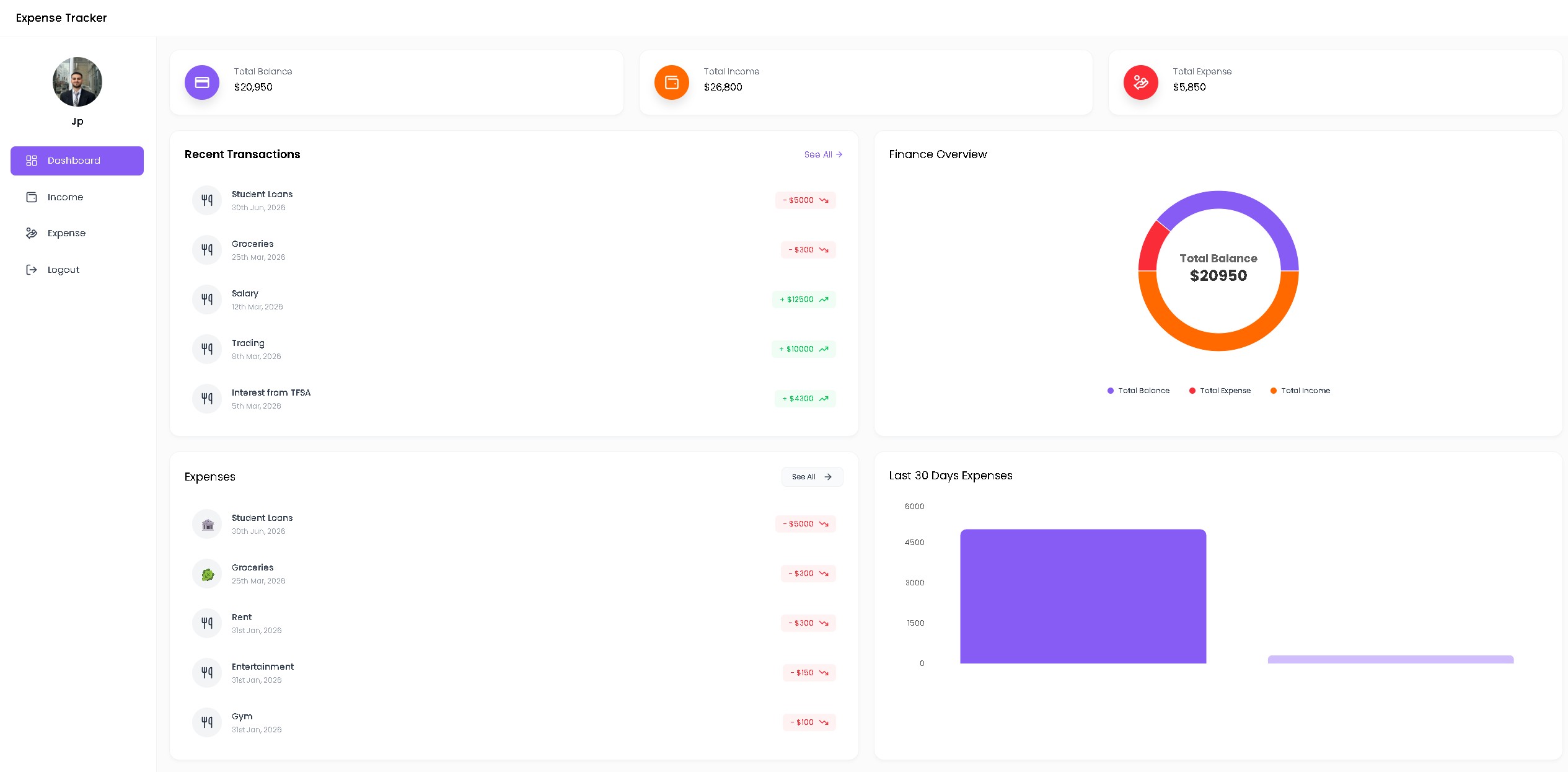Click the red Total Expense hand-coins icon

click(x=1140, y=82)
